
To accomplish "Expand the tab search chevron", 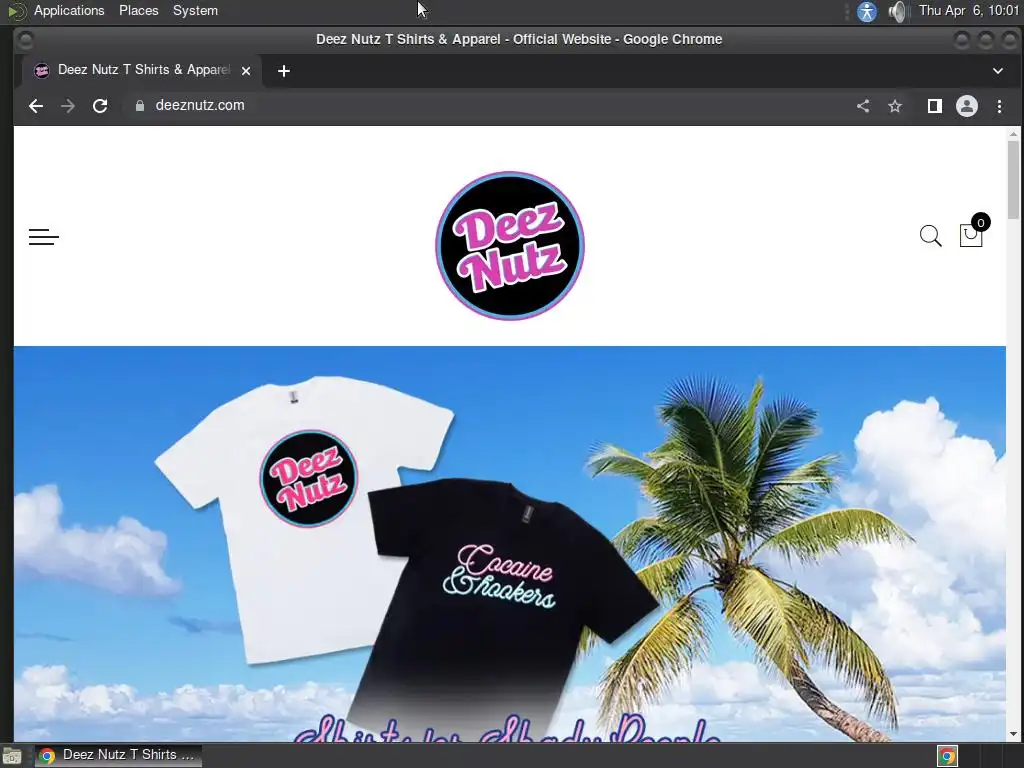I will tap(997, 71).
